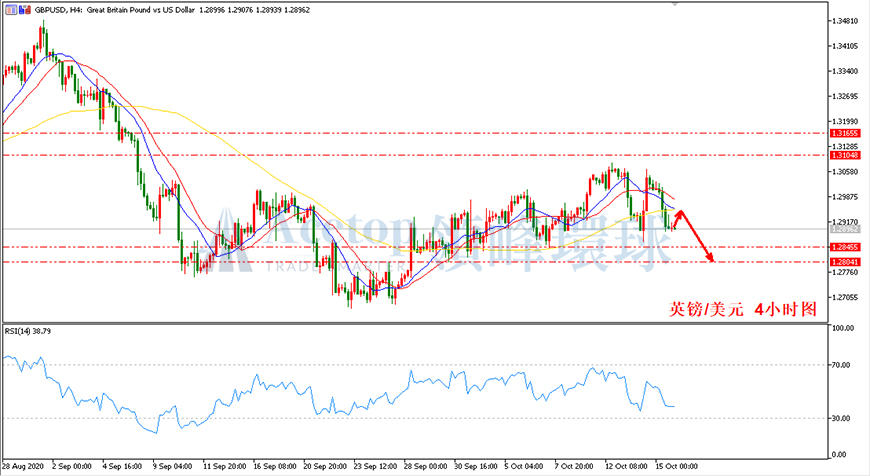Click the gray current price tag on axis
Viewport: 870px width, 476px height.
pyautogui.click(x=845, y=229)
